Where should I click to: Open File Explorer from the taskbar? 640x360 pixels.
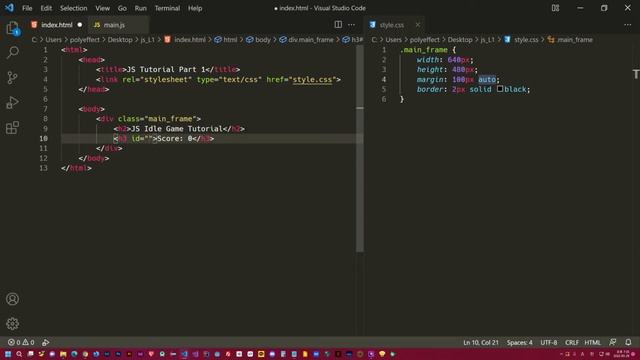(x=63, y=354)
